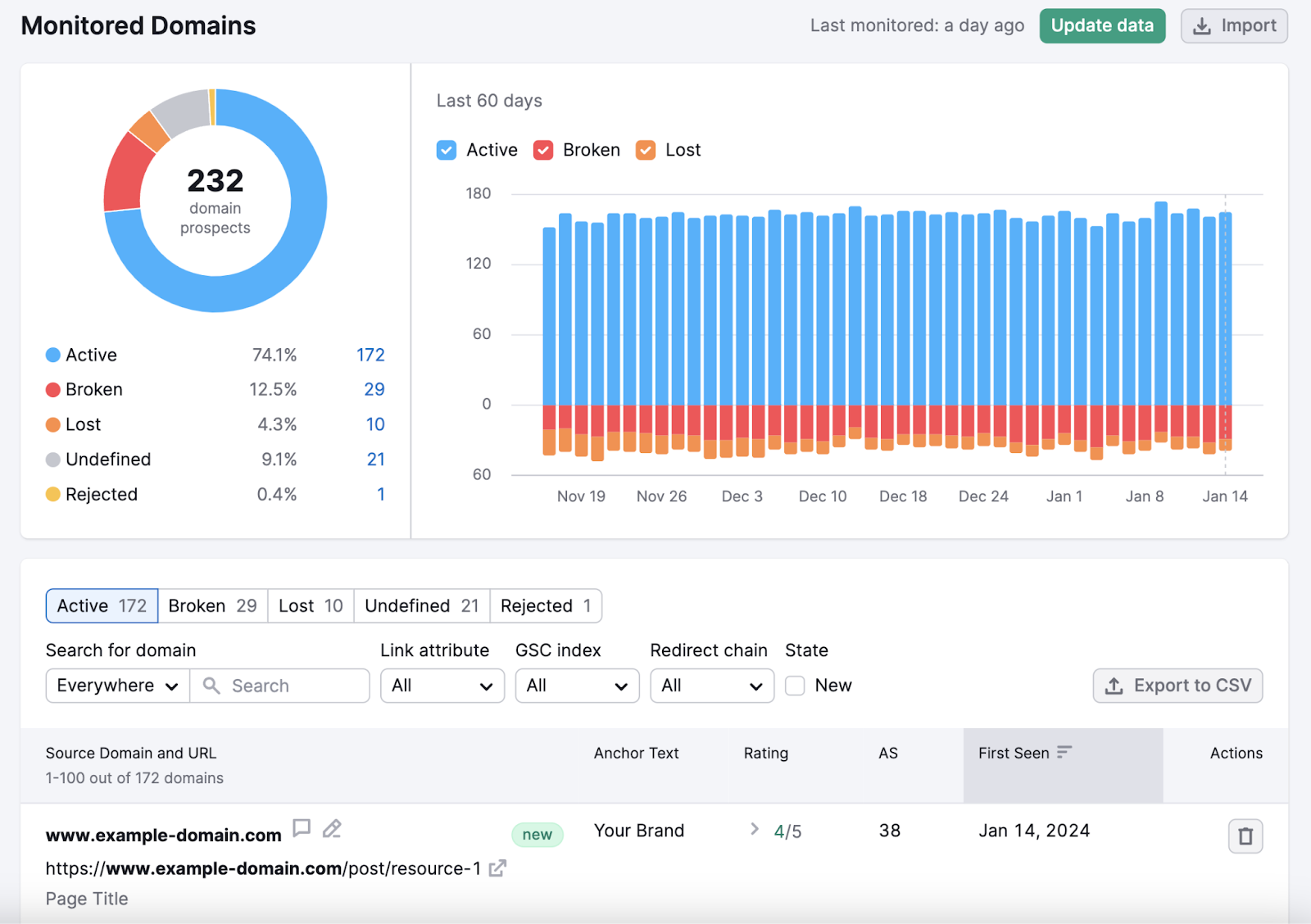Click the sort icon on the First Seen column
The width and height of the screenshot is (1311, 924).
(1064, 751)
